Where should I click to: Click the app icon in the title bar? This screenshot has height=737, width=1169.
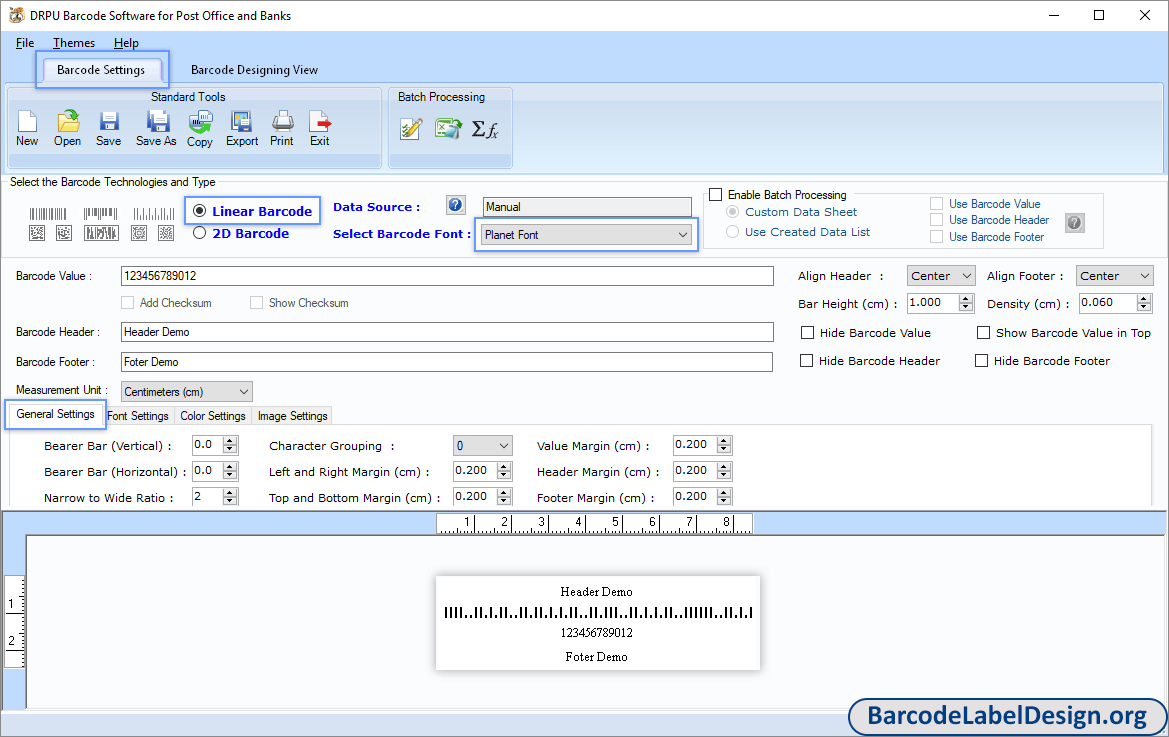click(x=16, y=15)
